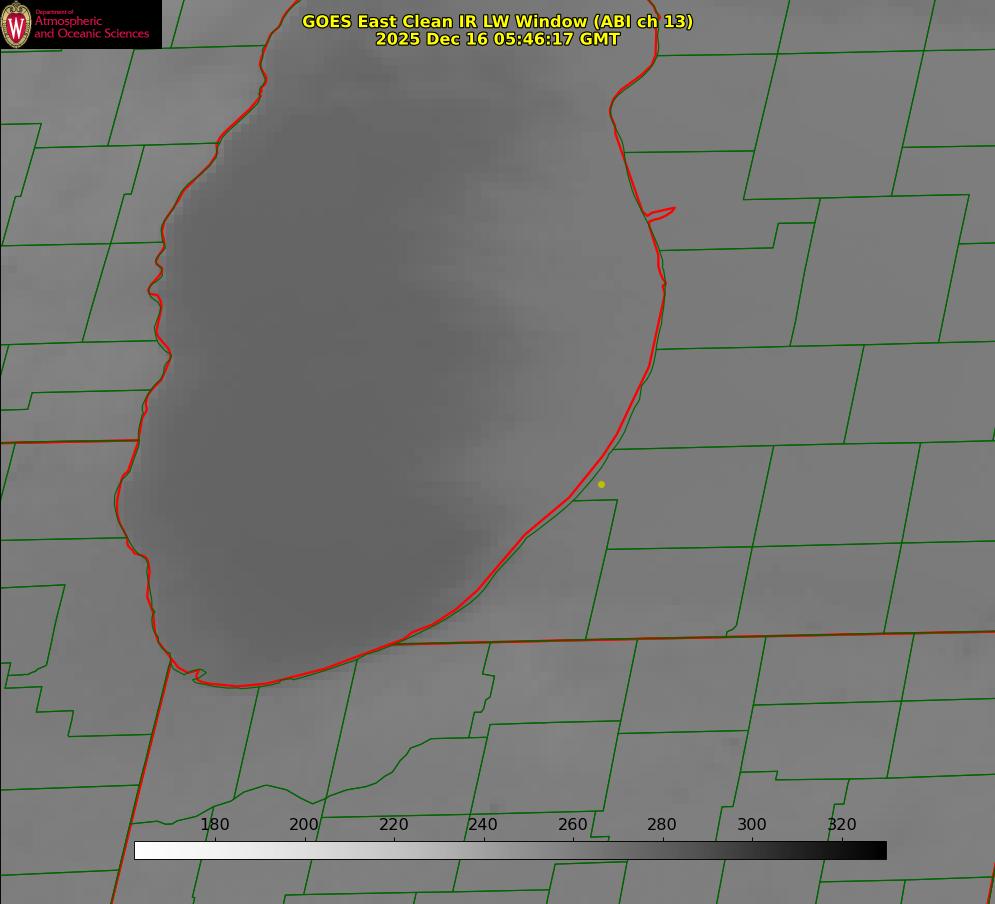Click the 260 colorbar label
This screenshot has width=995, height=904.
pos(572,824)
